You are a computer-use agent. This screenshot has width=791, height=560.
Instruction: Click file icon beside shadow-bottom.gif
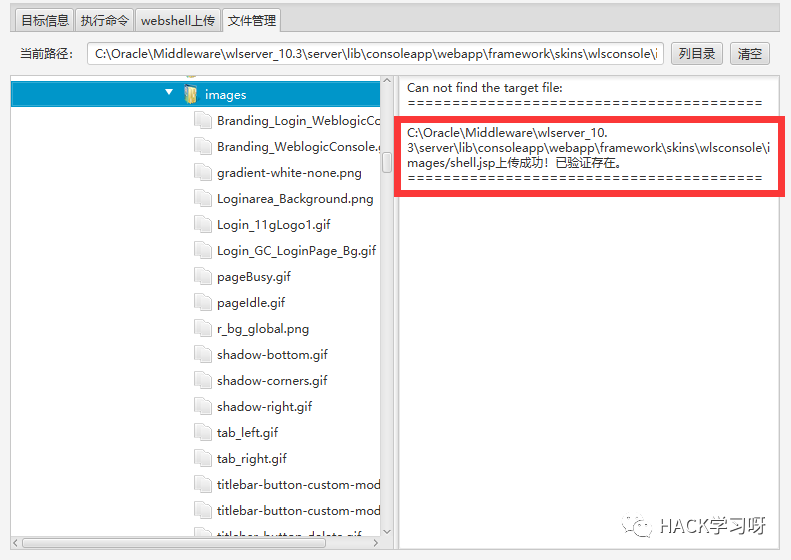click(203, 354)
